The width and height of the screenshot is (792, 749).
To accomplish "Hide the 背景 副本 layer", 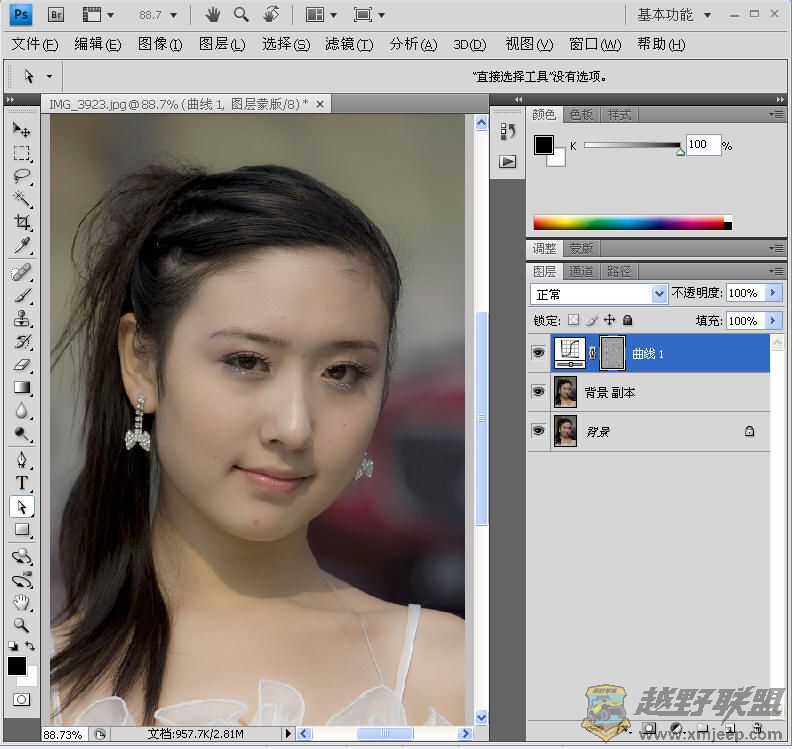I will coord(538,392).
